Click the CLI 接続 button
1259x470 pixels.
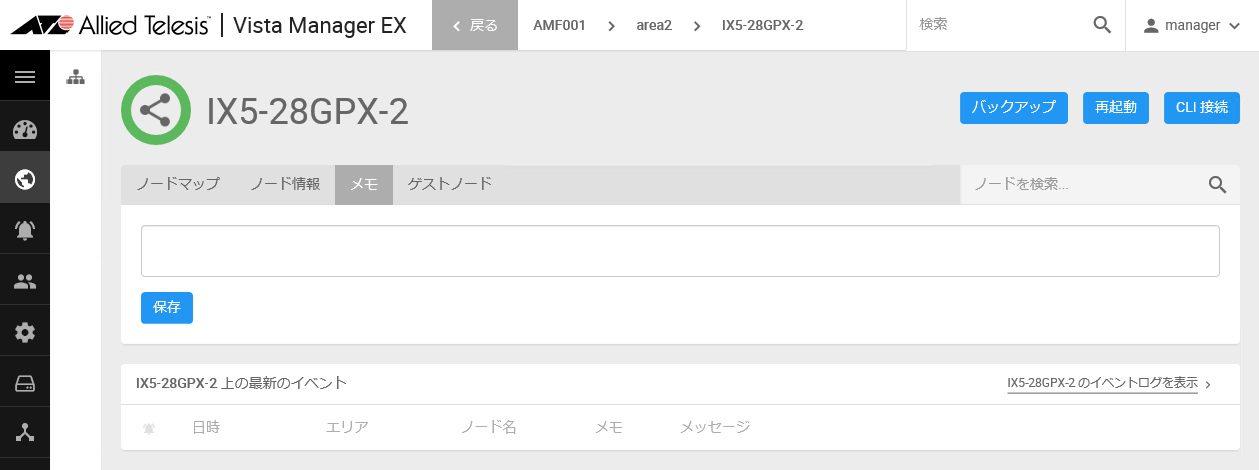[x=1201, y=108]
